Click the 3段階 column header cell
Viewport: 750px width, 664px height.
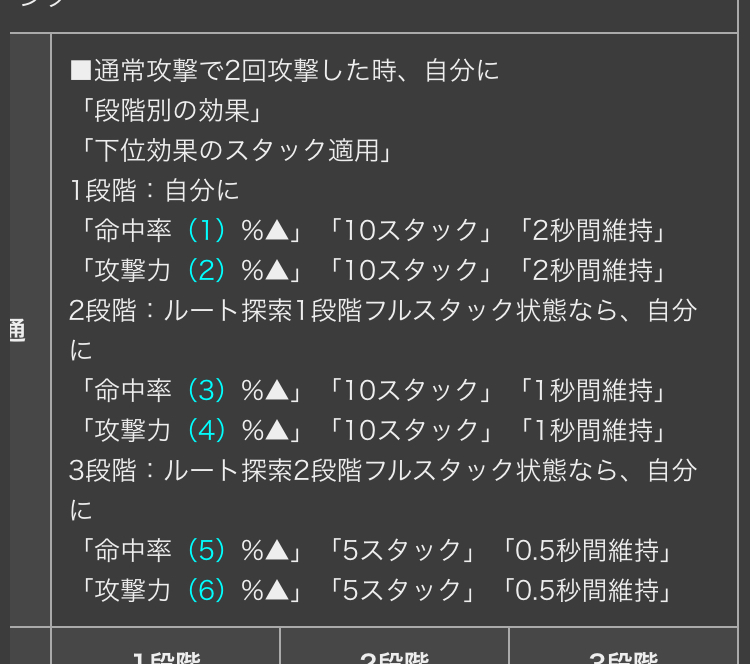coord(623,646)
